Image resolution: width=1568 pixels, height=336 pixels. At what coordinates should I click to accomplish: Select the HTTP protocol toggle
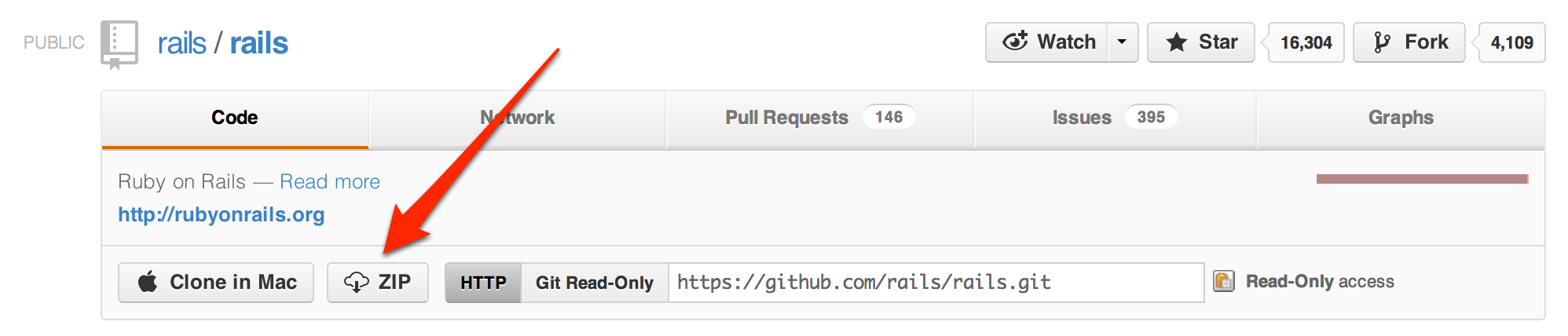483,283
